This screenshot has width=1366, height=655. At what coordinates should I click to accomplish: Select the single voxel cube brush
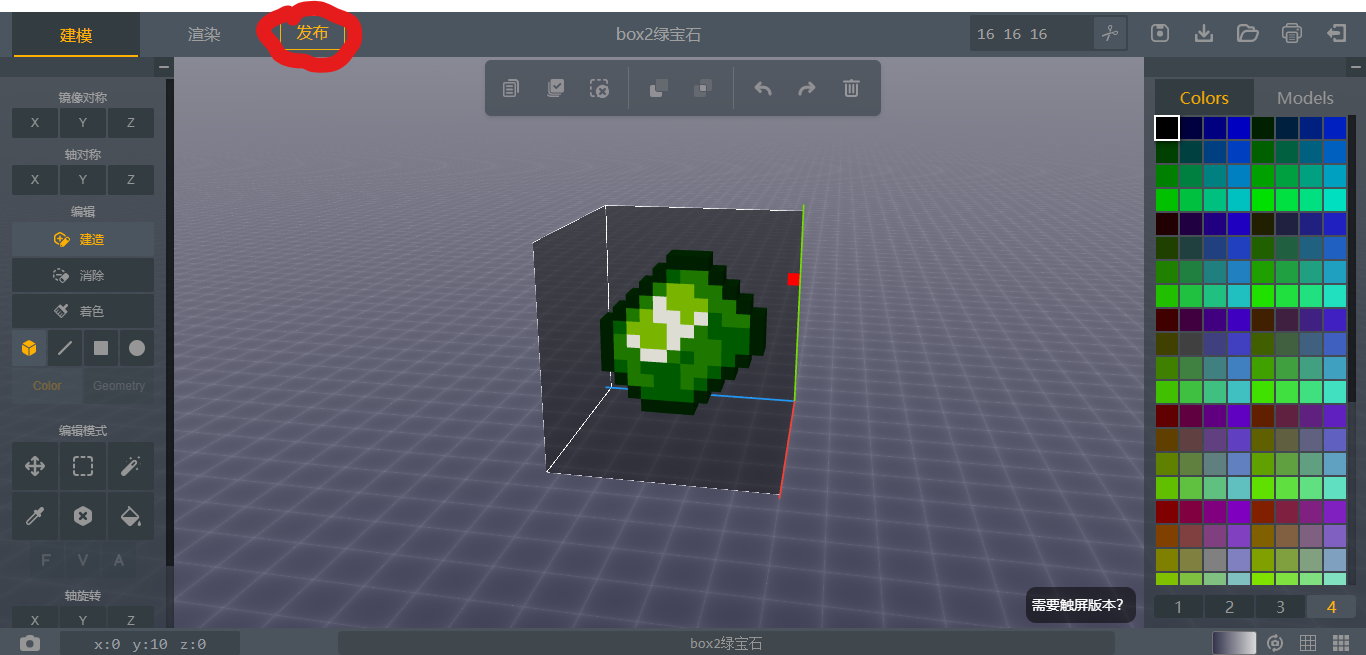coord(29,348)
